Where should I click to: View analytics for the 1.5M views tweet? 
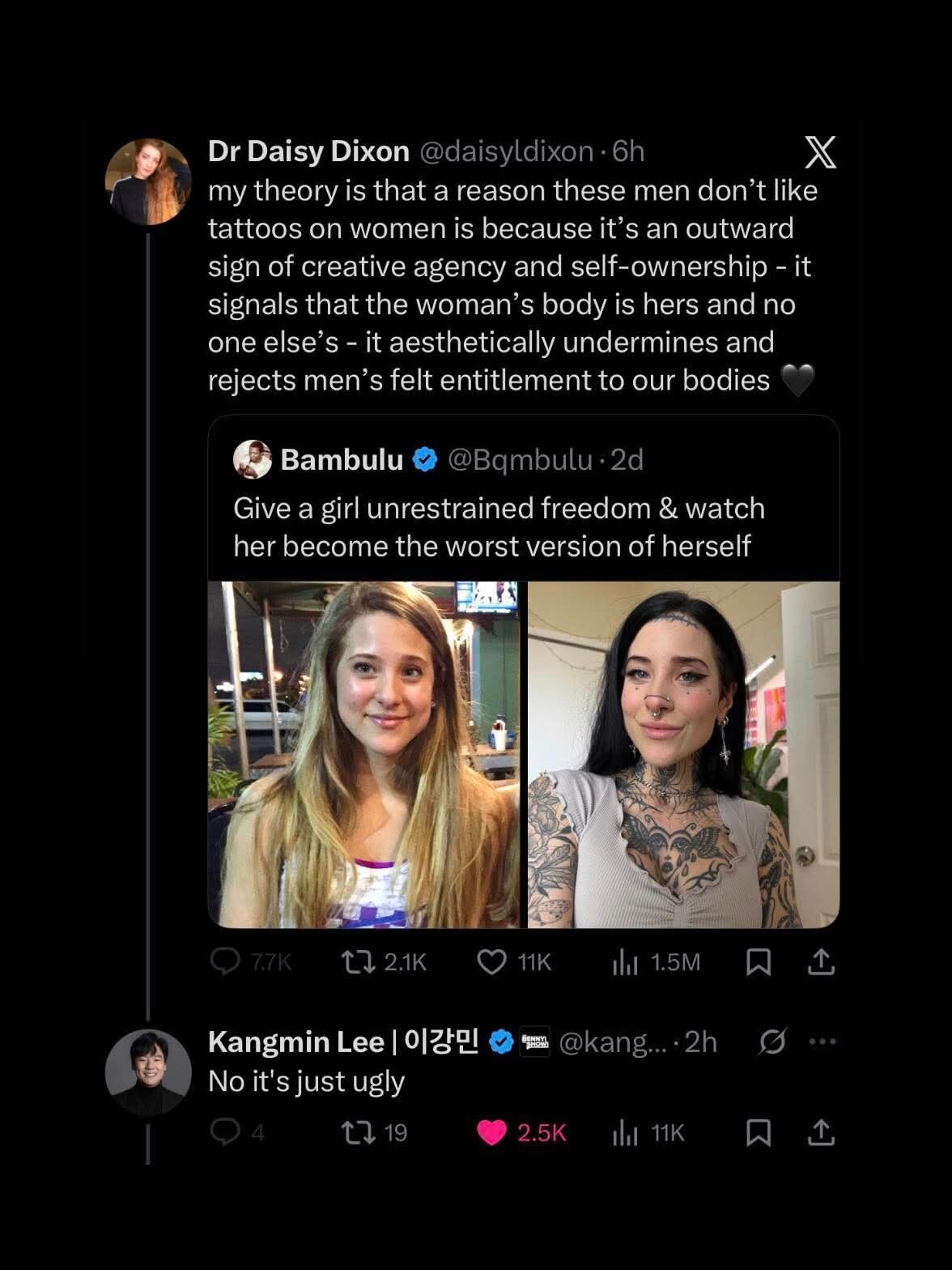(x=625, y=961)
